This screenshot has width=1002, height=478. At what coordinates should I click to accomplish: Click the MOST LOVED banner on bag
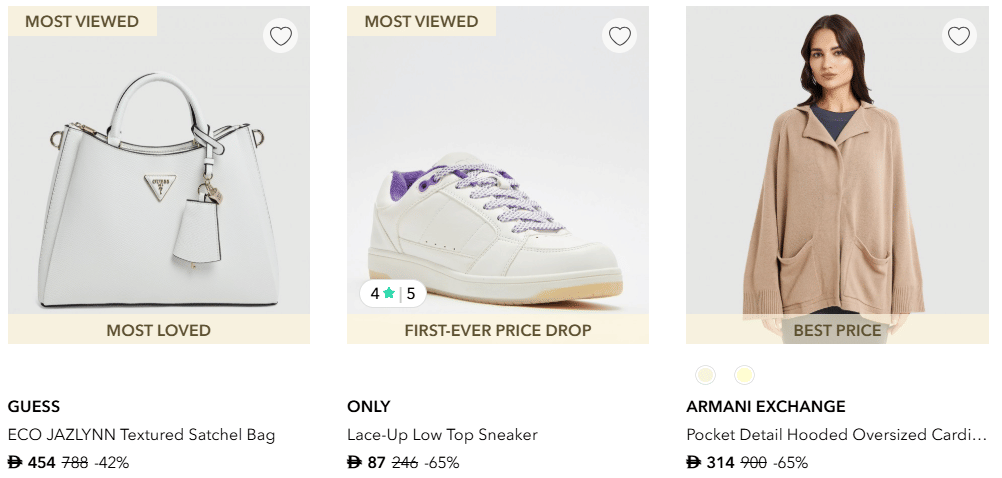[159, 330]
